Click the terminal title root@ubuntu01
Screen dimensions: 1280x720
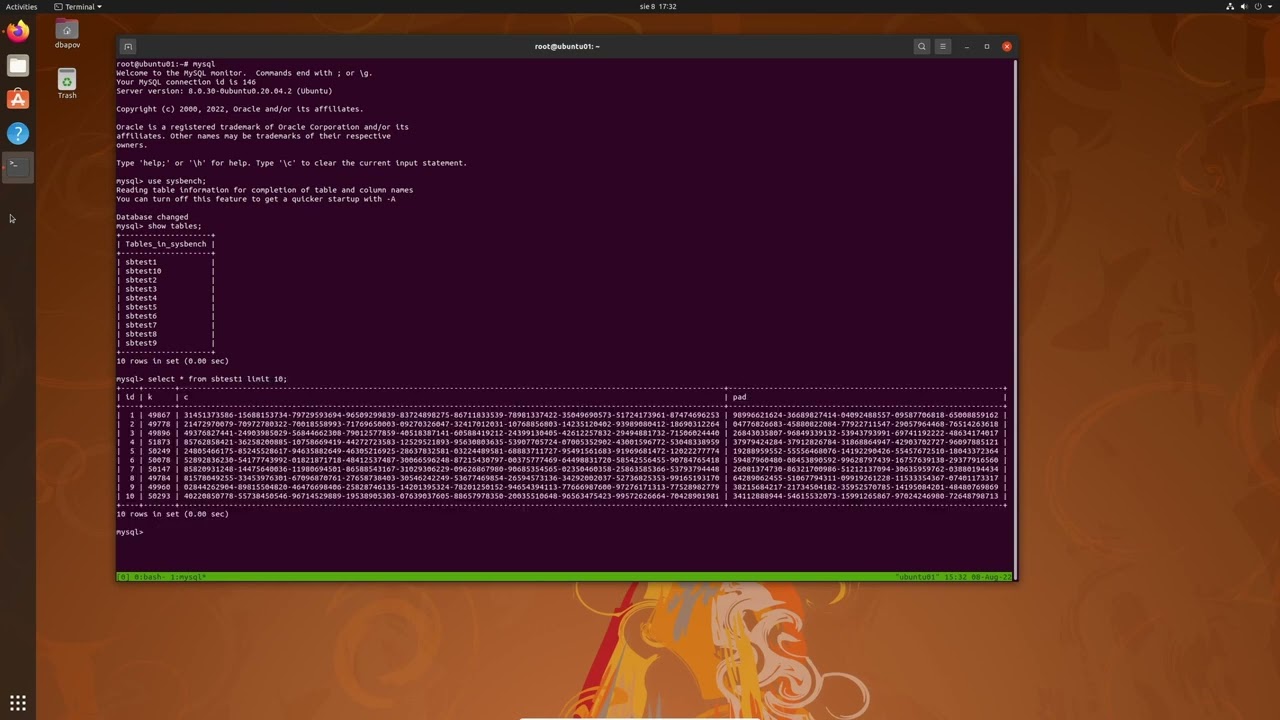coord(567,46)
